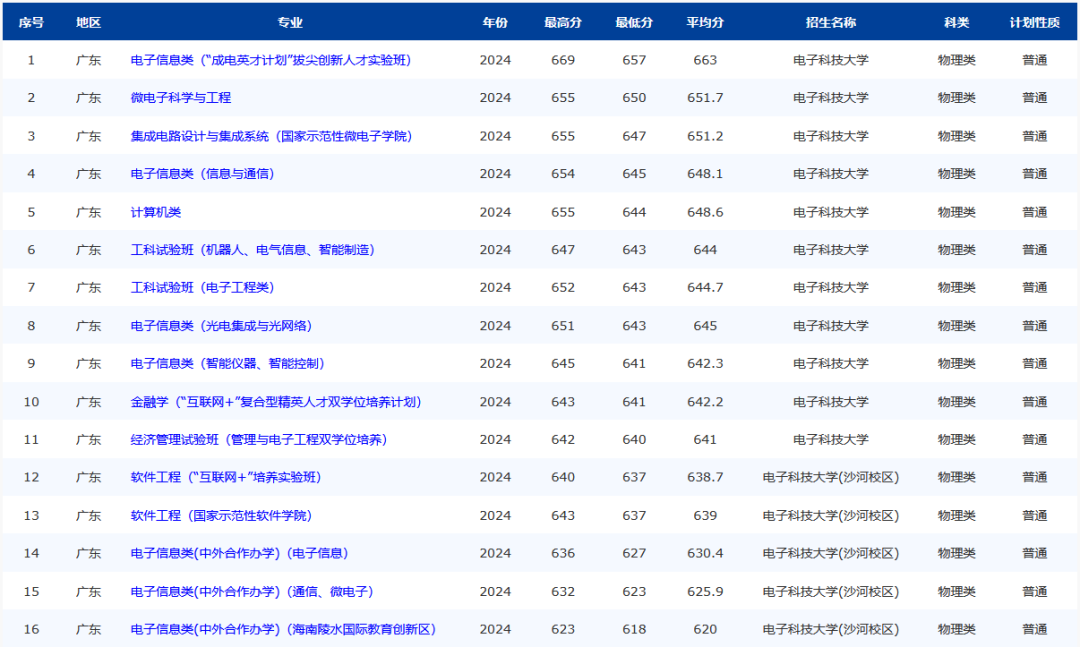This screenshot has height=647, width=1080.
Task: Select row number 10 cell
Action: [31, 402]
